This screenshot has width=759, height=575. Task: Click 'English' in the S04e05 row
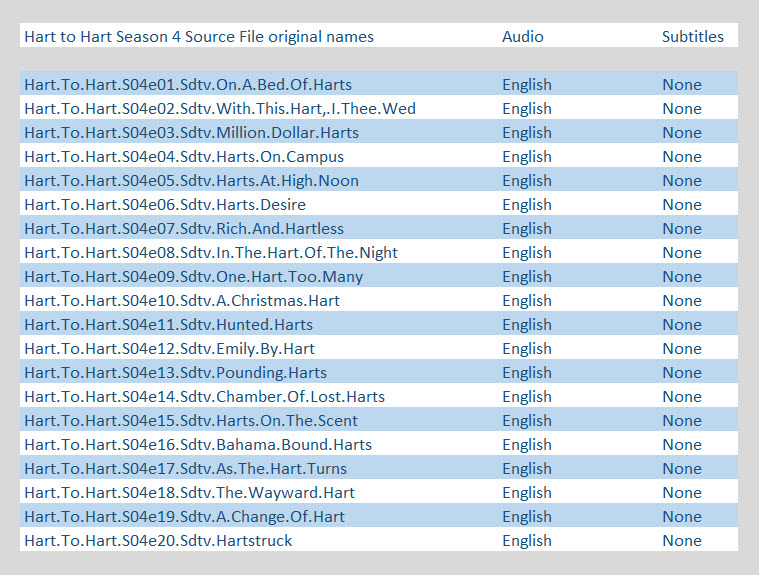[x=527, y=181]
